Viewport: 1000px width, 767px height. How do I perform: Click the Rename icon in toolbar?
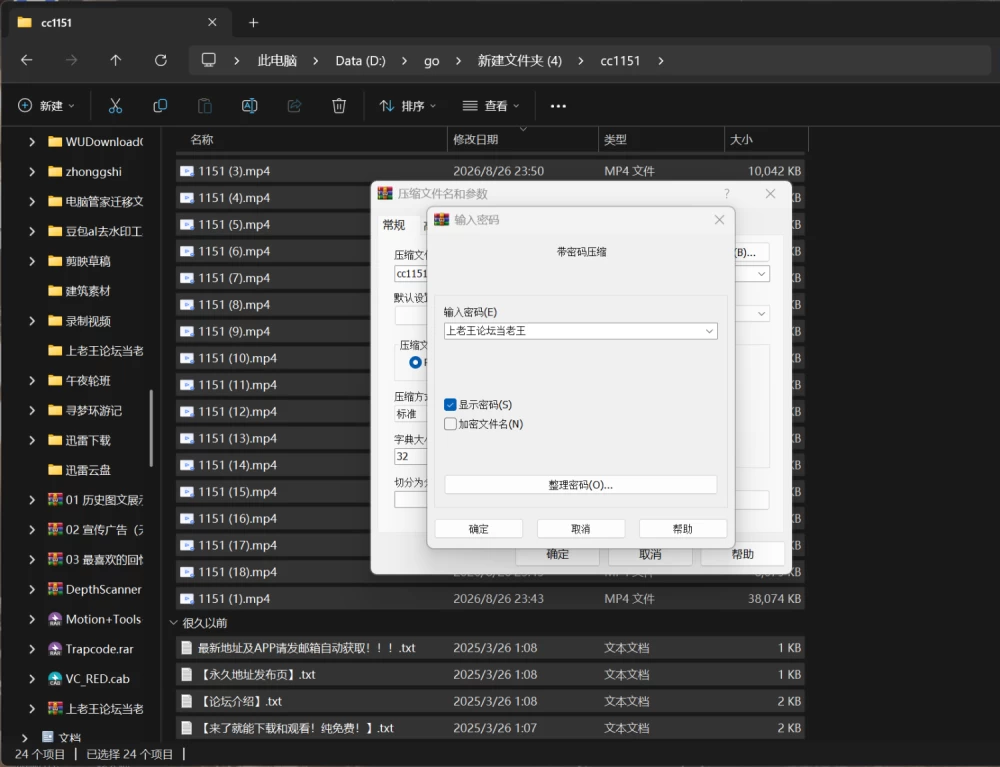click(x=249, y=106)
